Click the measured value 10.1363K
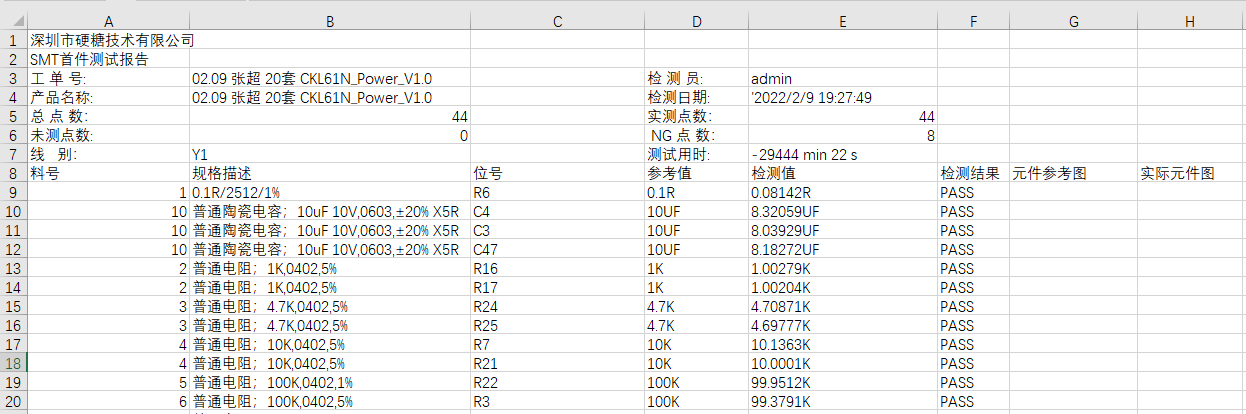 [843, 344]
